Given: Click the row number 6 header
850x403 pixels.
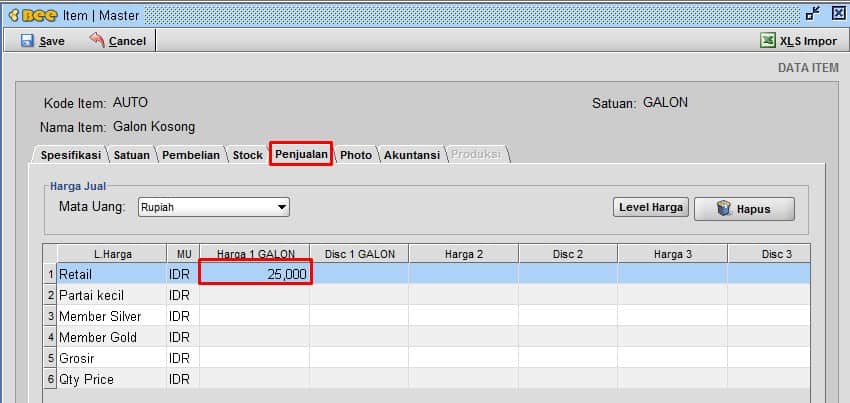Looking at the screenshot, I should click(50, 379).
